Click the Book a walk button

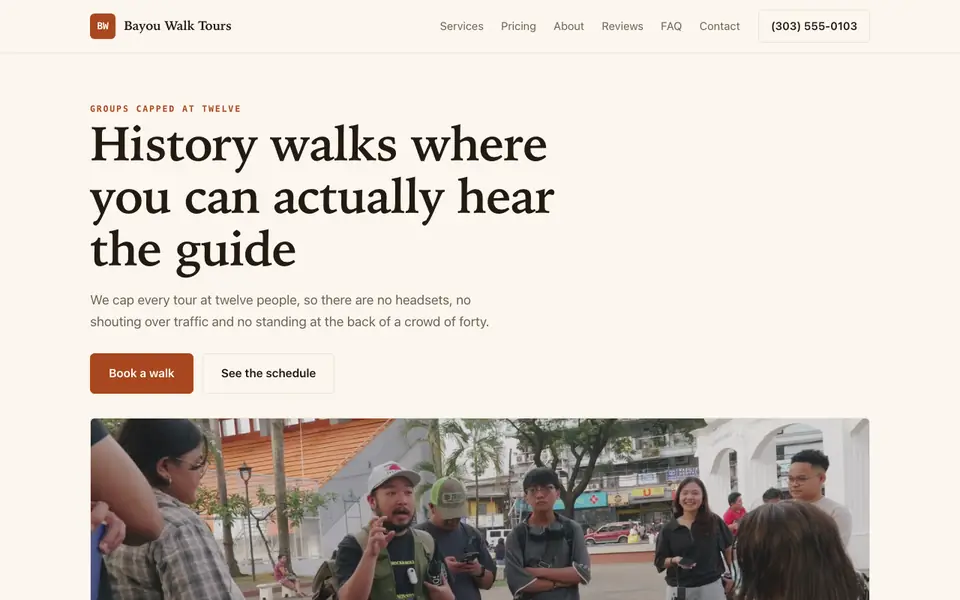click(141, 373)
